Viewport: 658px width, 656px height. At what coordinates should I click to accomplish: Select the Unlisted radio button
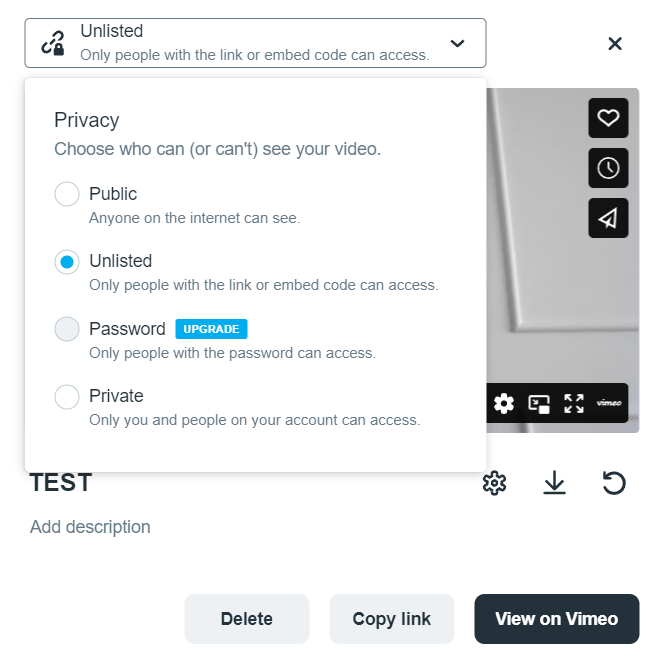[67, 262]
